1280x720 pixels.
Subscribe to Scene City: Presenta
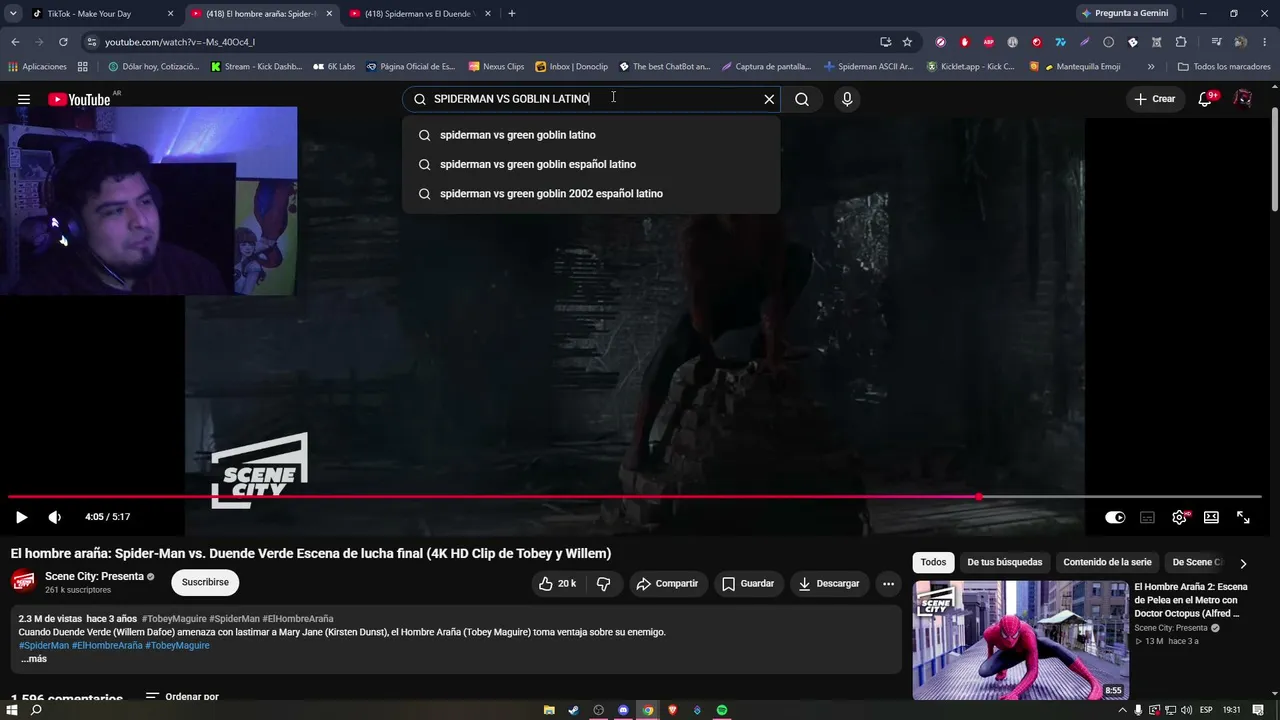tap(205, 582)
